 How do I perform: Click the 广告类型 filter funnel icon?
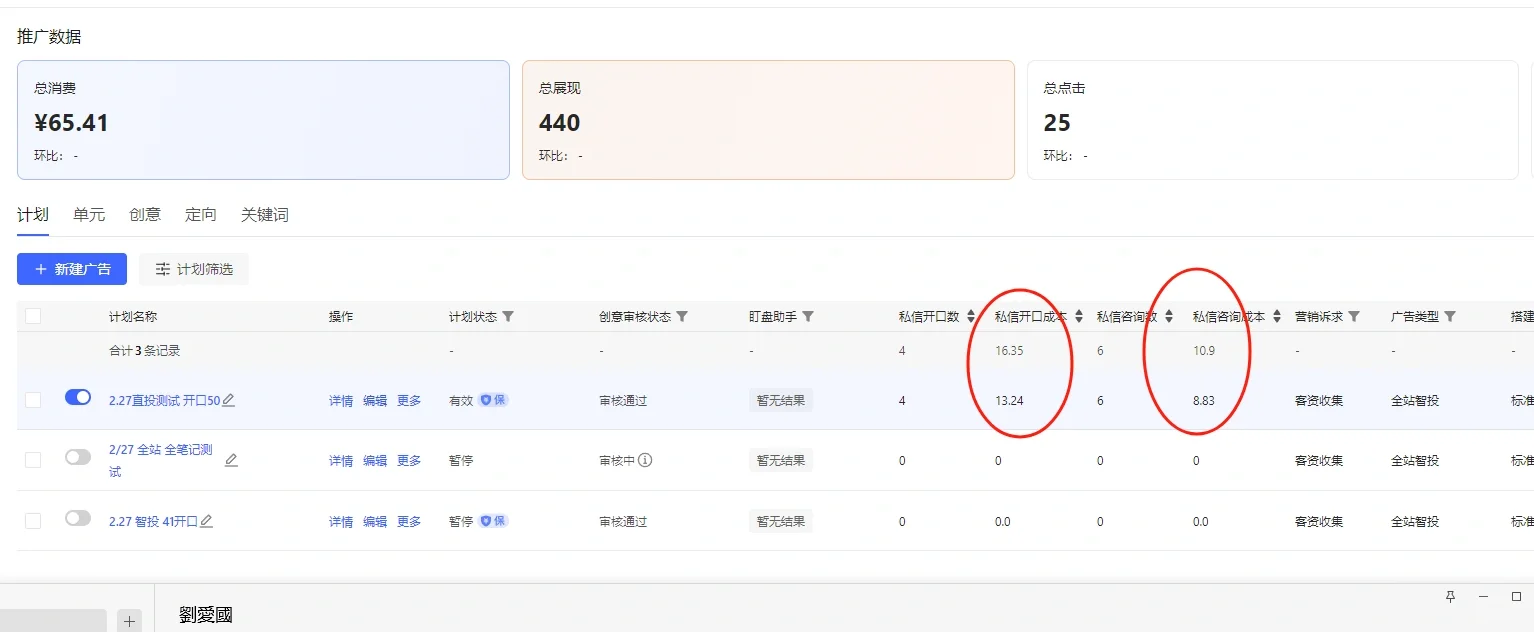point(1450,317)
